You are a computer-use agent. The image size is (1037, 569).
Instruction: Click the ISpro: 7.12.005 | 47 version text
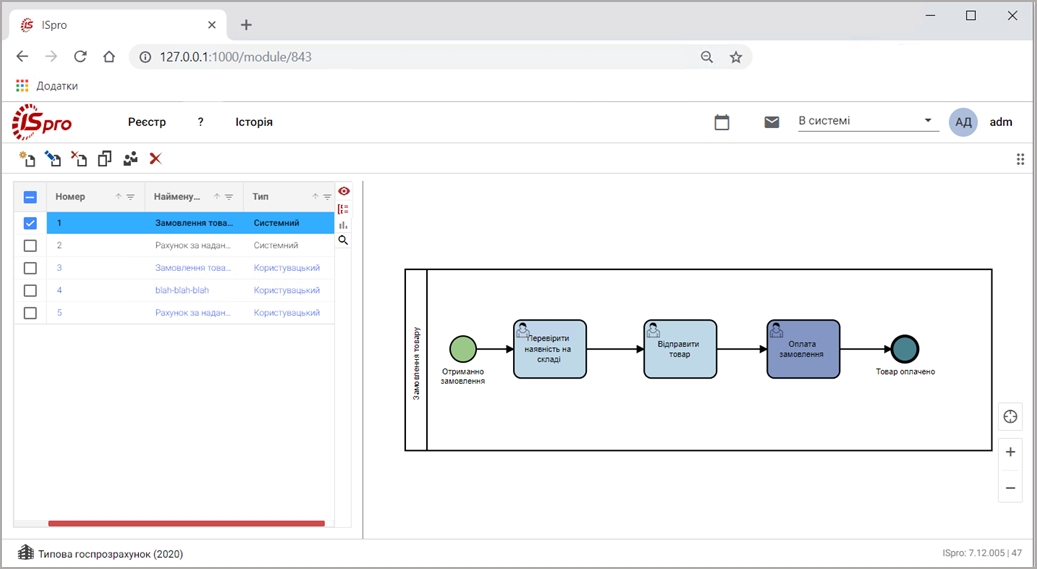point(981,553)
